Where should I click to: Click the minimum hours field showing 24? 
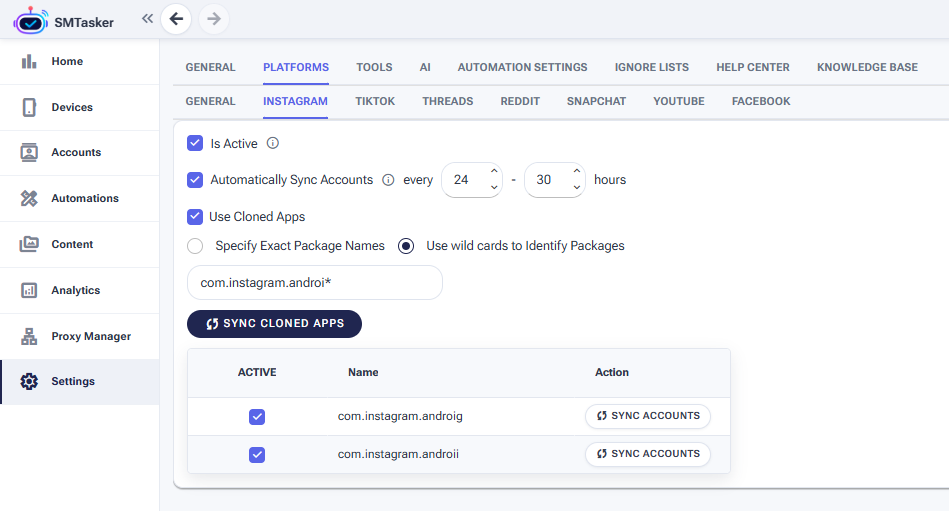click(x=472, y=180)
